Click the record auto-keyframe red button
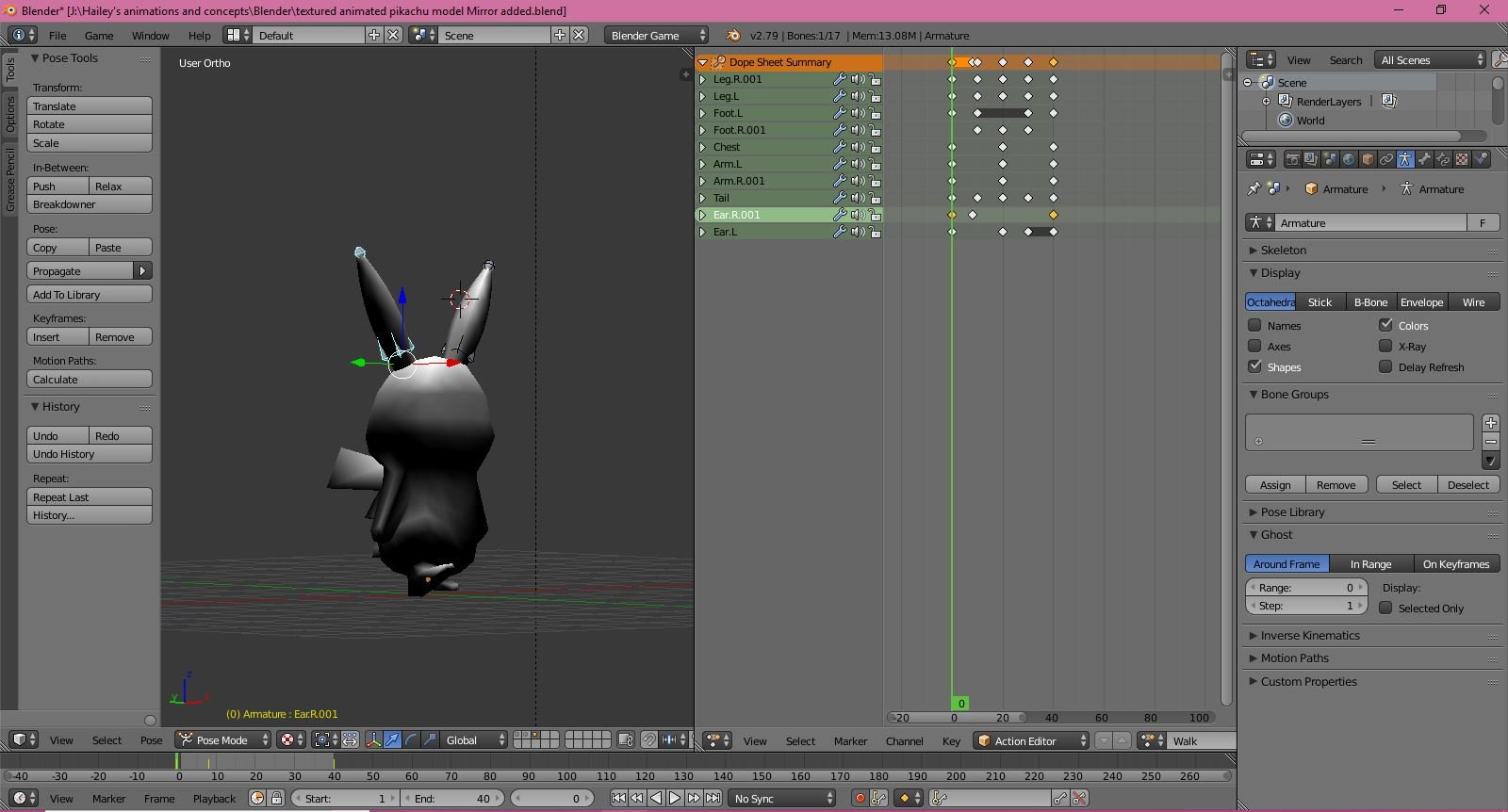Screen dimensions: 1508x812 861,798
